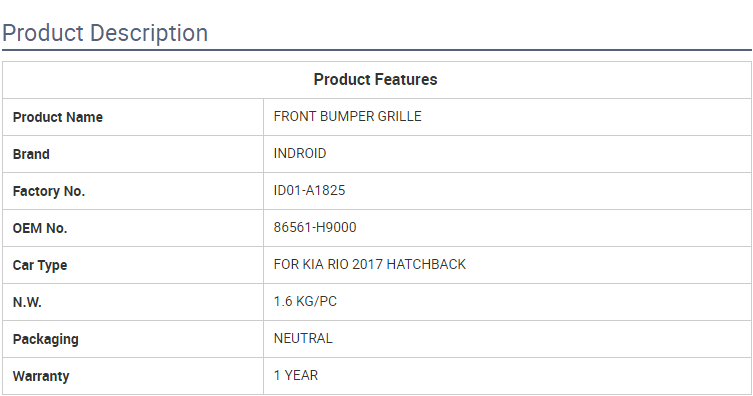Click the Brand label cell
Screen dimensions: 753x396
(x=133, y=154)
